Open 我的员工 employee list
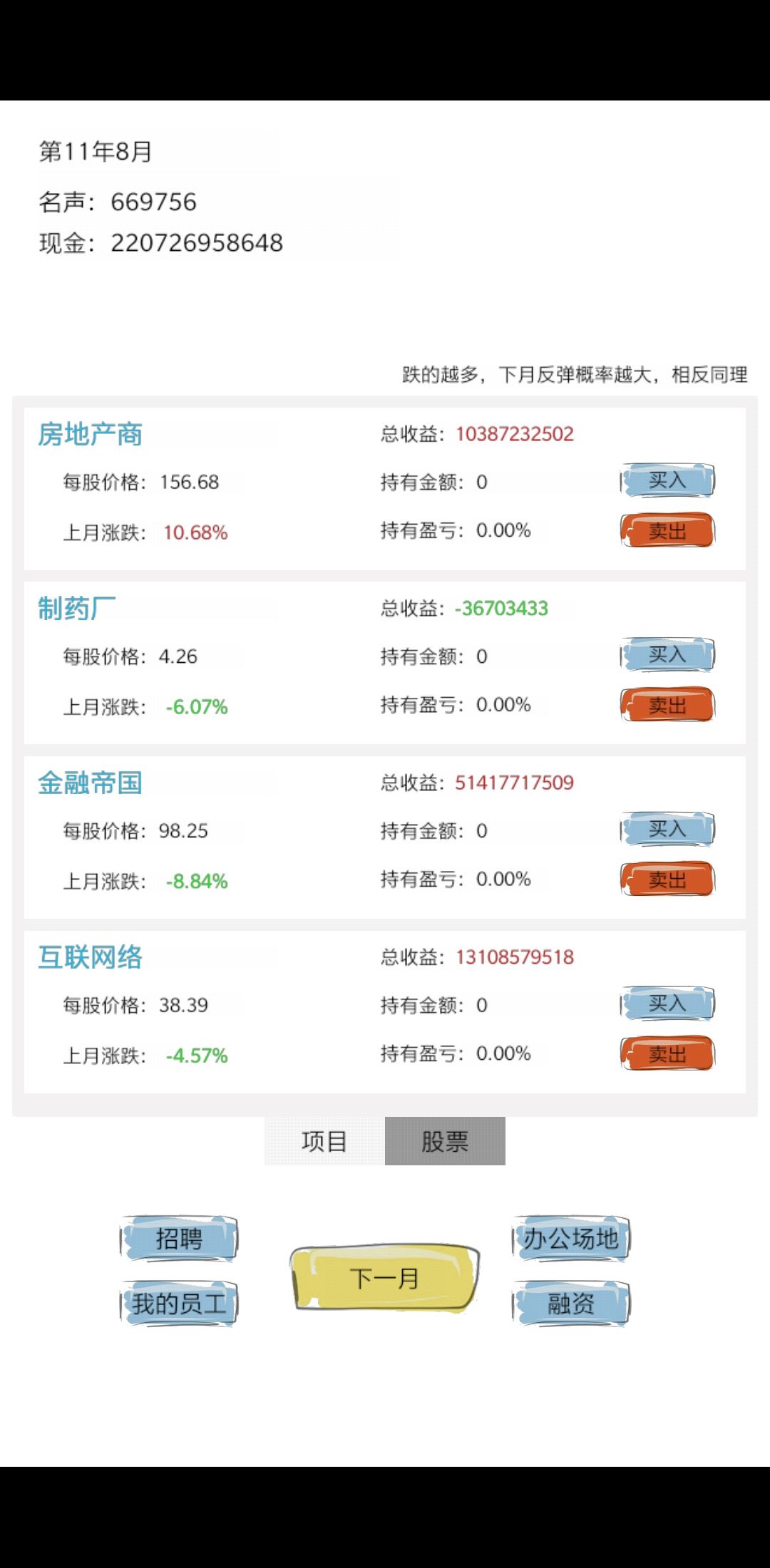Viewport: 770px width, 1568px height. [179, 1304]
